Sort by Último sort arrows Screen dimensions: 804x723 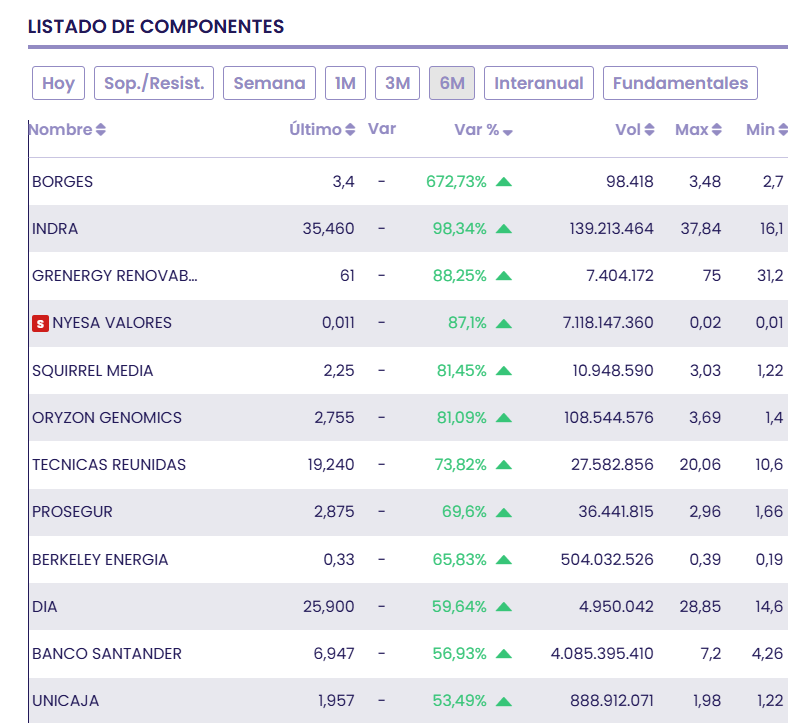pos(350,130)
